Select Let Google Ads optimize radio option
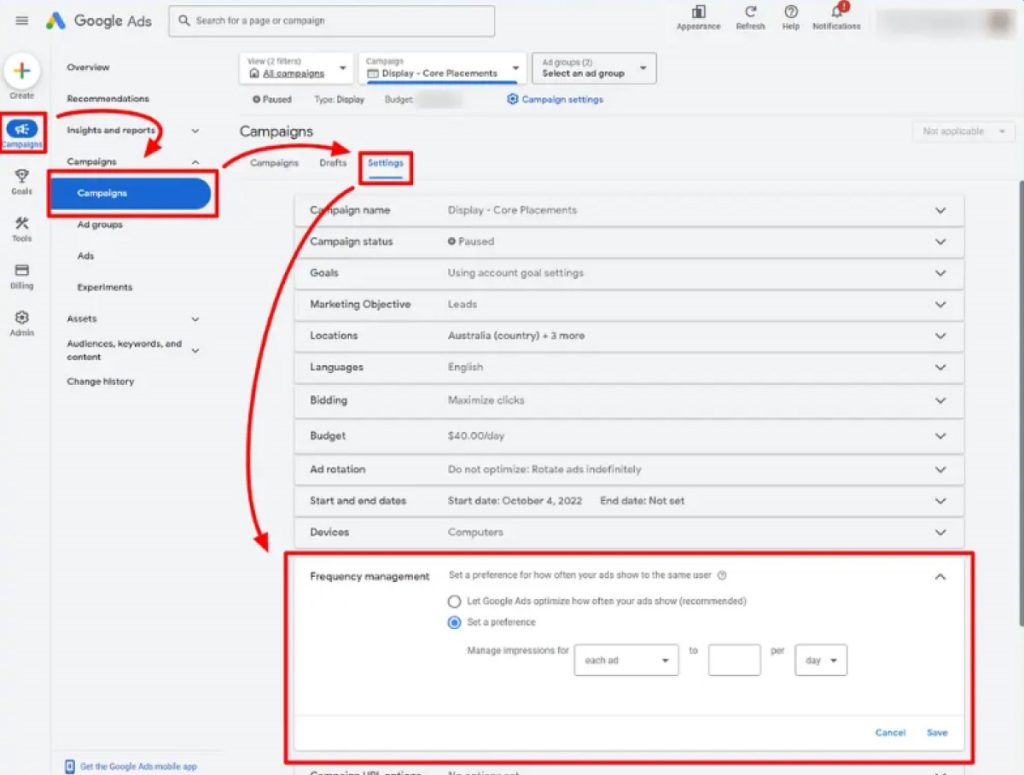 (x=455, y=601)
